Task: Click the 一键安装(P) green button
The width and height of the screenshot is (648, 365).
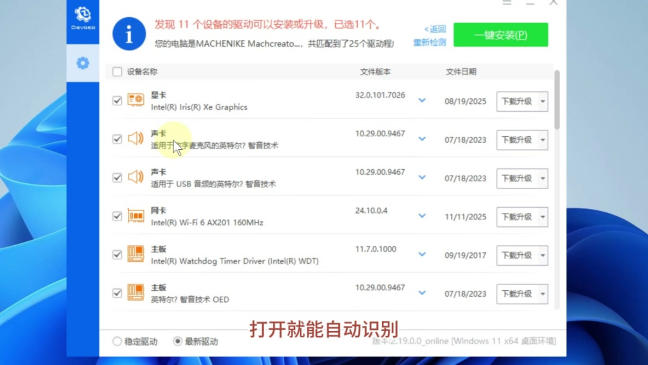Action: [x=500, y=35]
